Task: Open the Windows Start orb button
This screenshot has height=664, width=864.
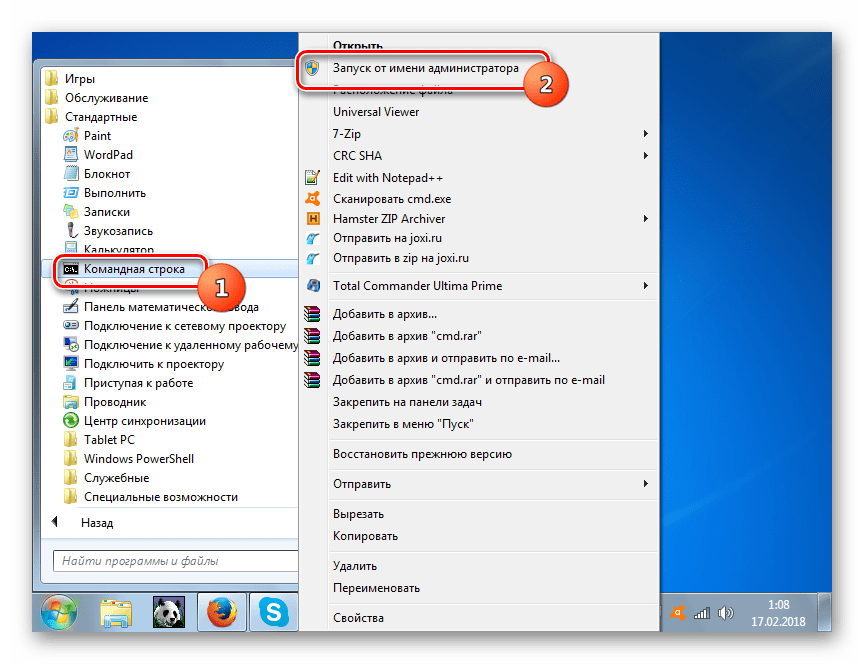Action: pos(58,612)
